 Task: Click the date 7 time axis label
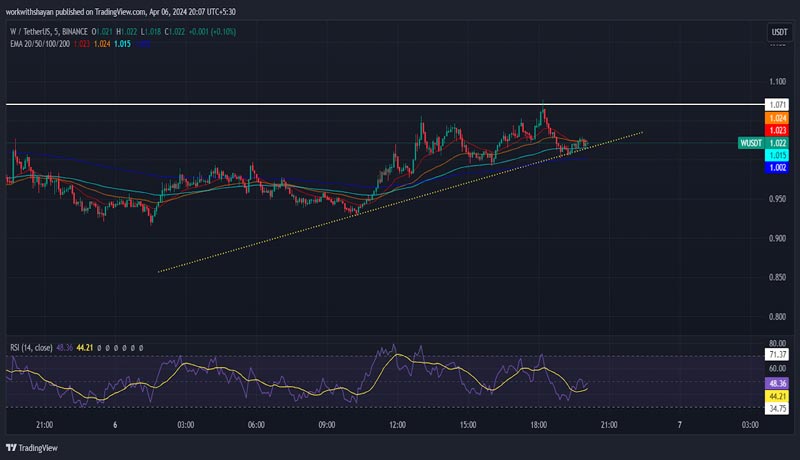tap(680, 424)
